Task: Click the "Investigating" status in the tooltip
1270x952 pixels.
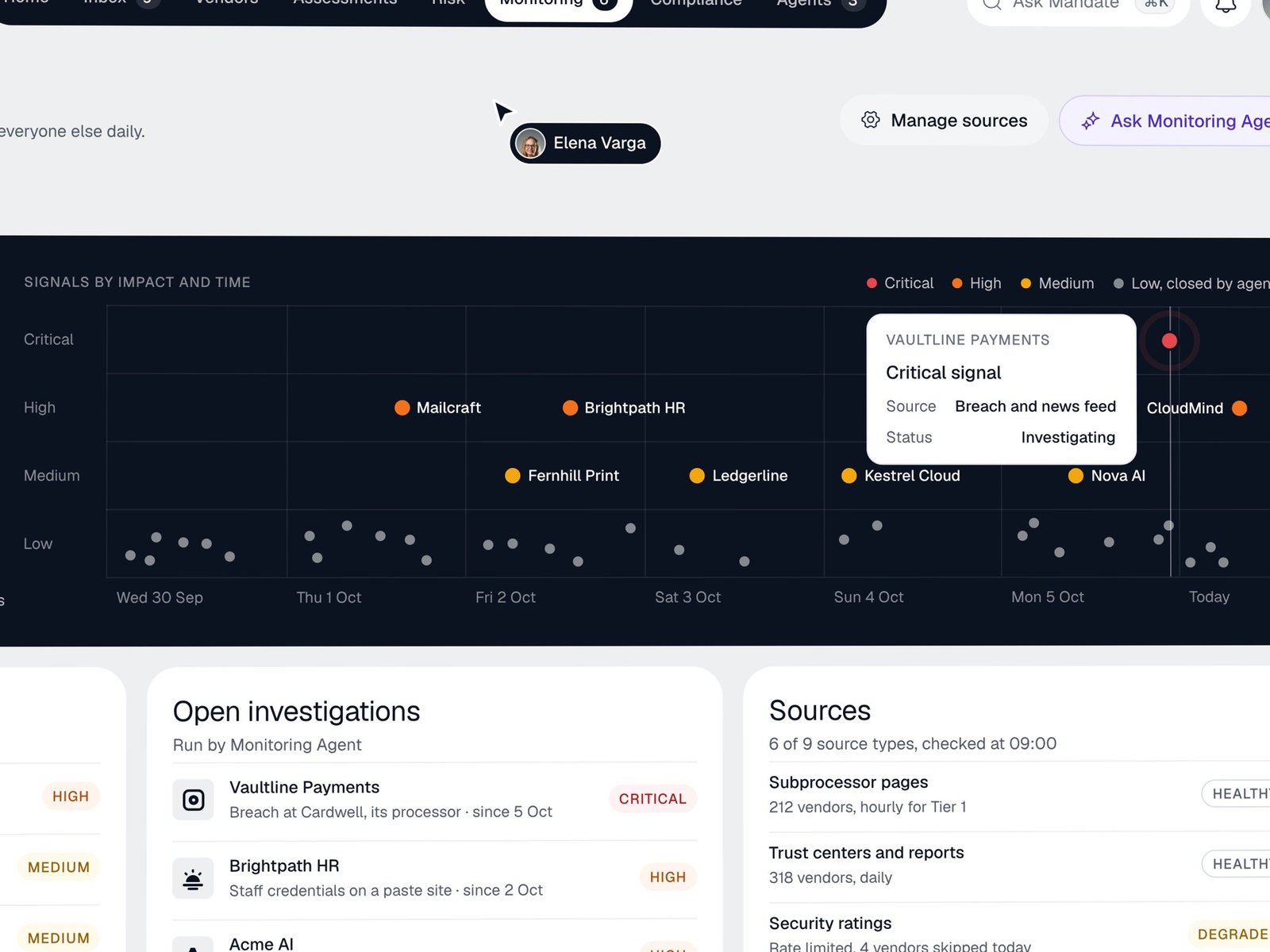Action: [1068, 437]
